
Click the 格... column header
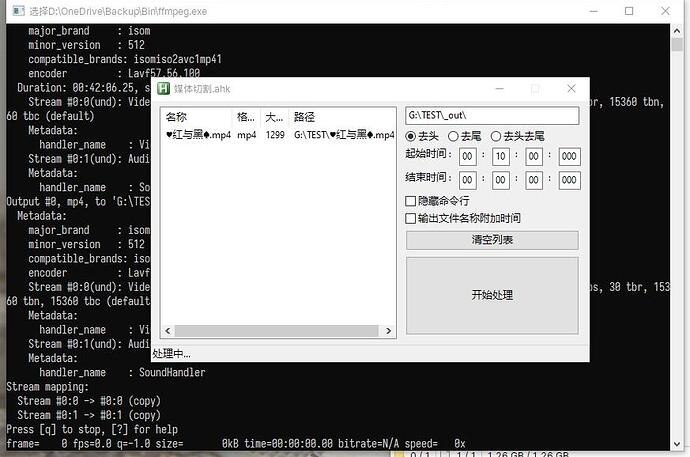(x=246, y=117)
